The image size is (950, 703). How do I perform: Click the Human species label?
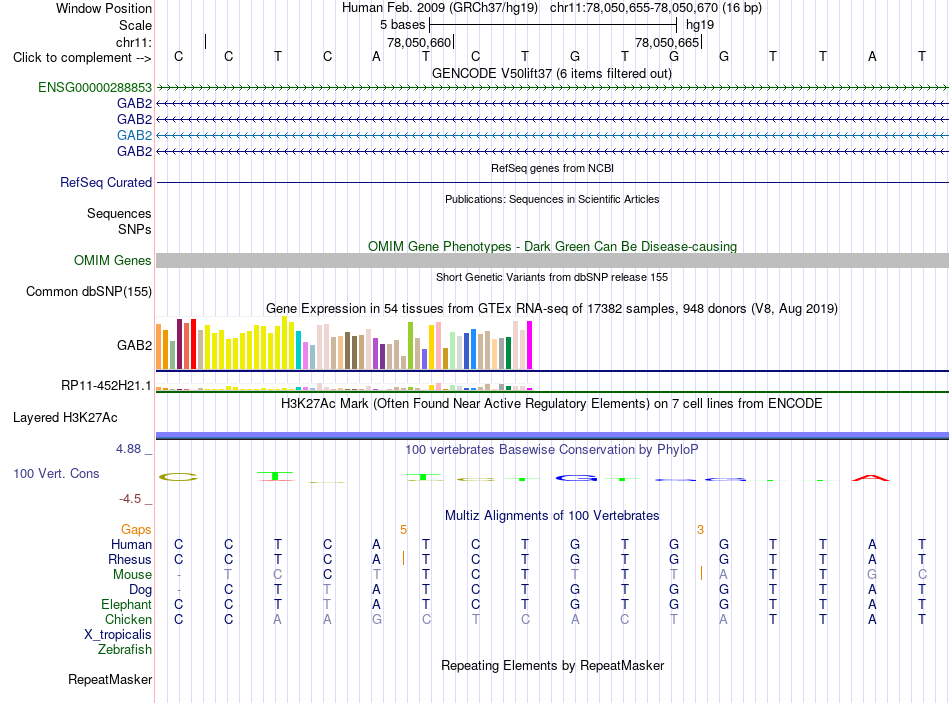pyautogui.click(x=131, y=544)
